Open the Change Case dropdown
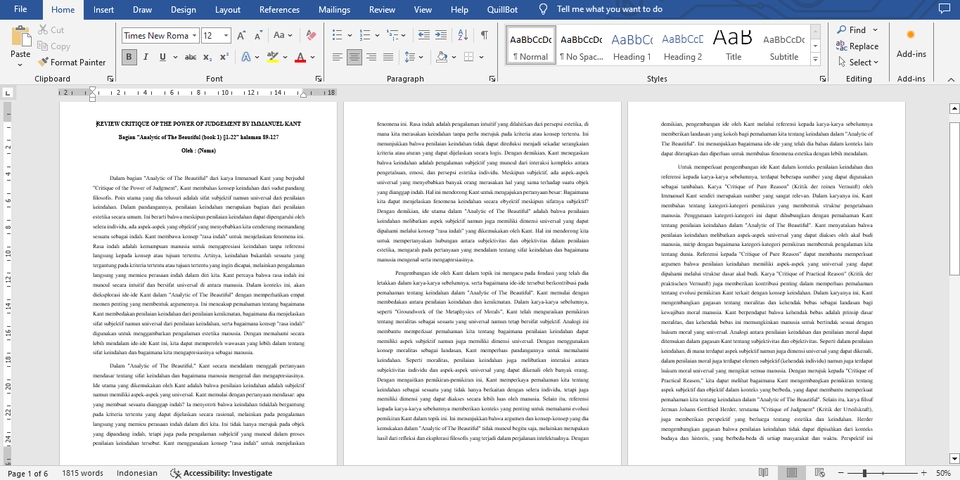The height and width of the screenshot is (480, 960). pos(283,36)
